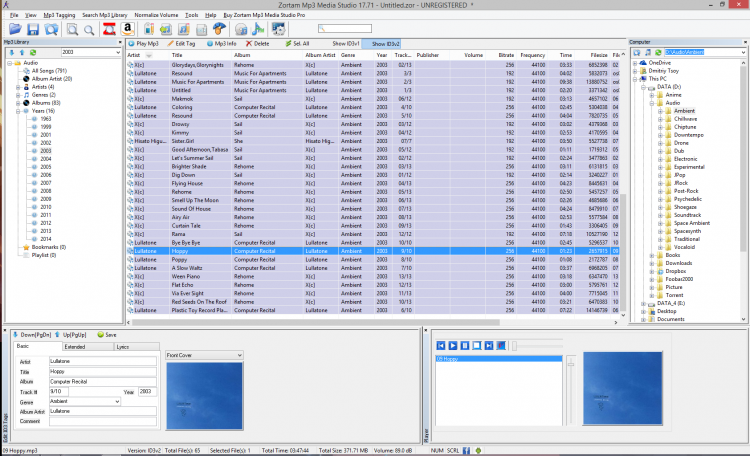This screenshot has width=750, height=456.
Task: Click the music note with pencil toolbar icon
Action: click(184, 29)
